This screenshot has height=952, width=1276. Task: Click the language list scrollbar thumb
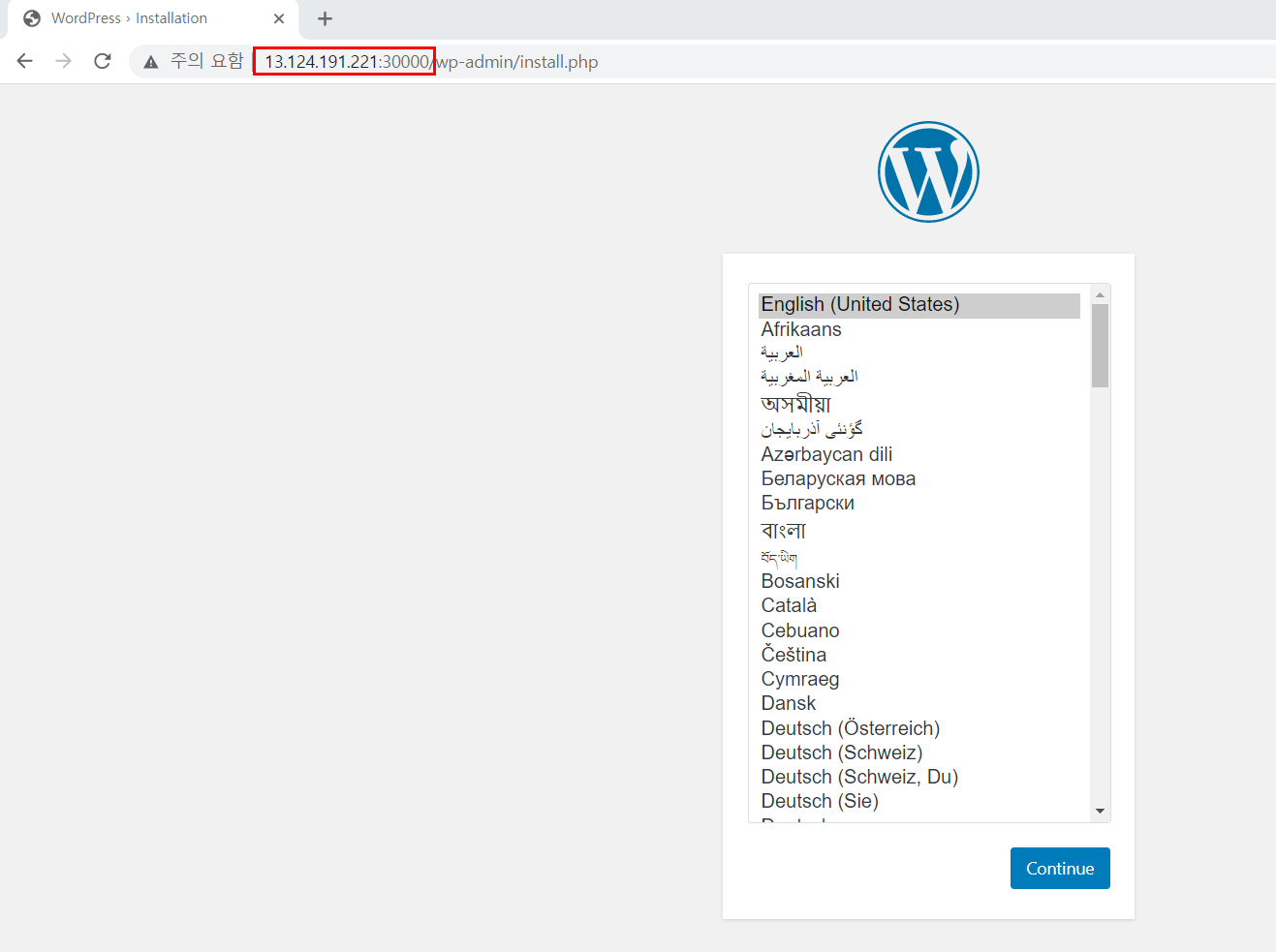(1100, 346)
